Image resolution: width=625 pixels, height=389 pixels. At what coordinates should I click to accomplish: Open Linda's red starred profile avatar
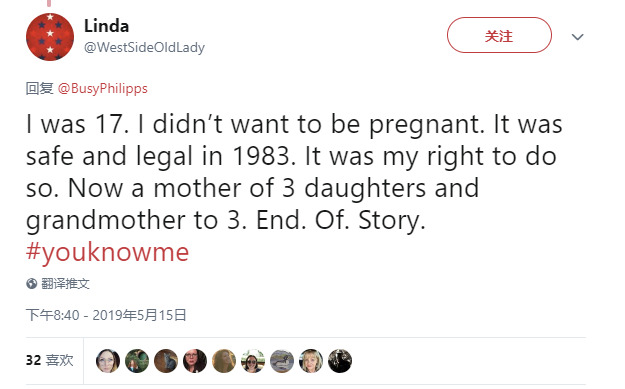point(50,37)
